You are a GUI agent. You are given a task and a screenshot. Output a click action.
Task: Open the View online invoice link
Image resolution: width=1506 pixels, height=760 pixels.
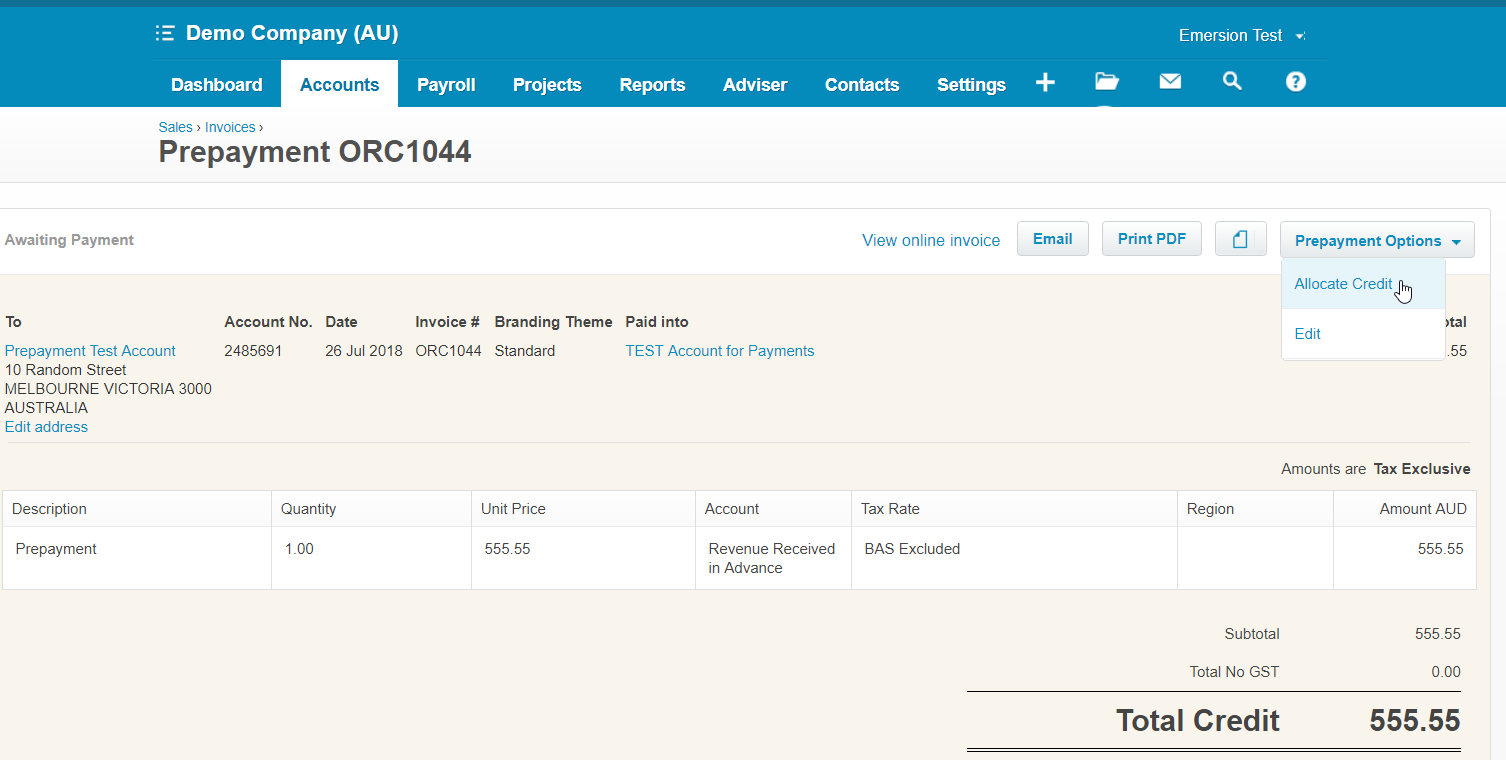[930, 241]
